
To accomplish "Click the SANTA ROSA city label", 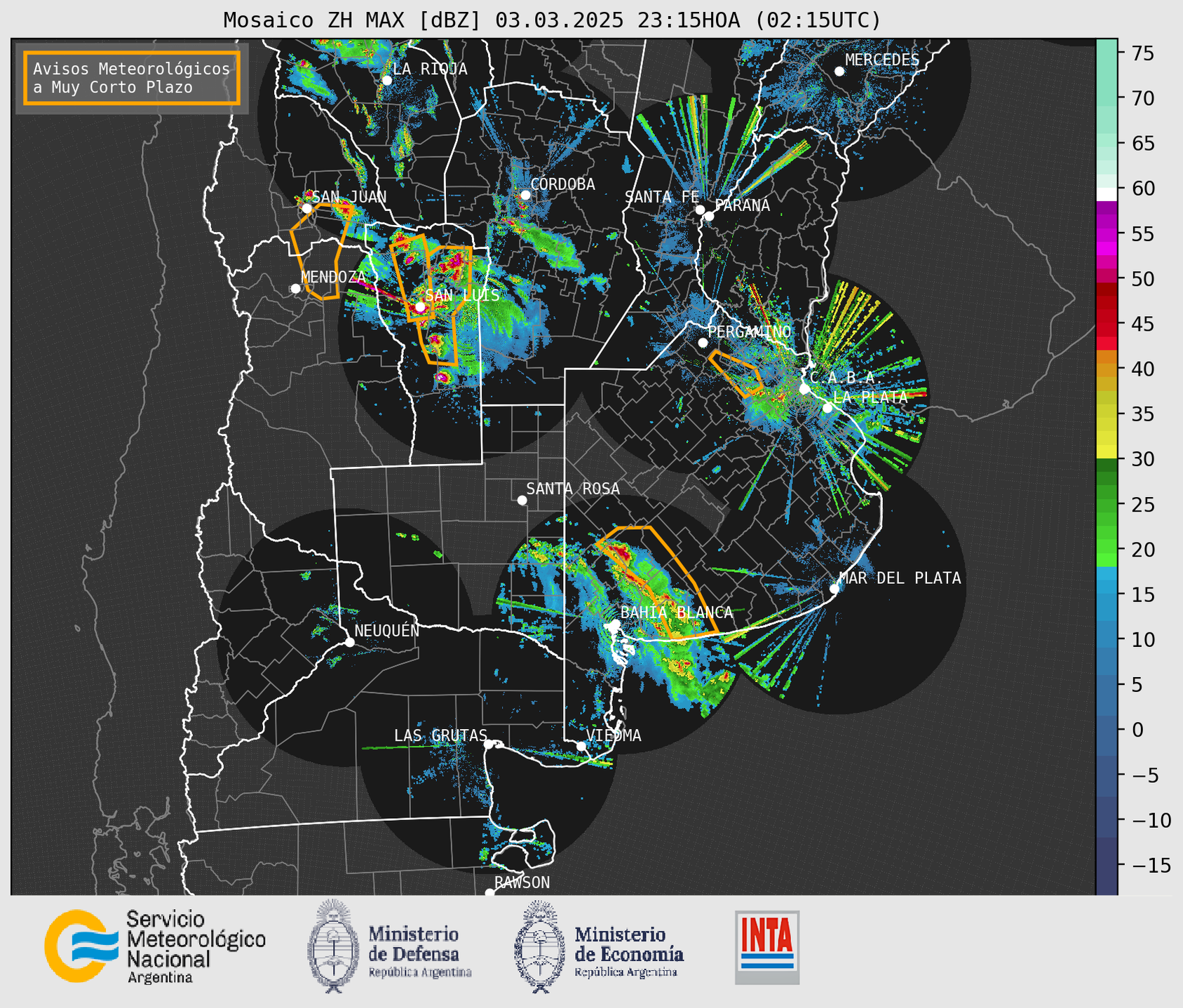I will tap(573, 489).
